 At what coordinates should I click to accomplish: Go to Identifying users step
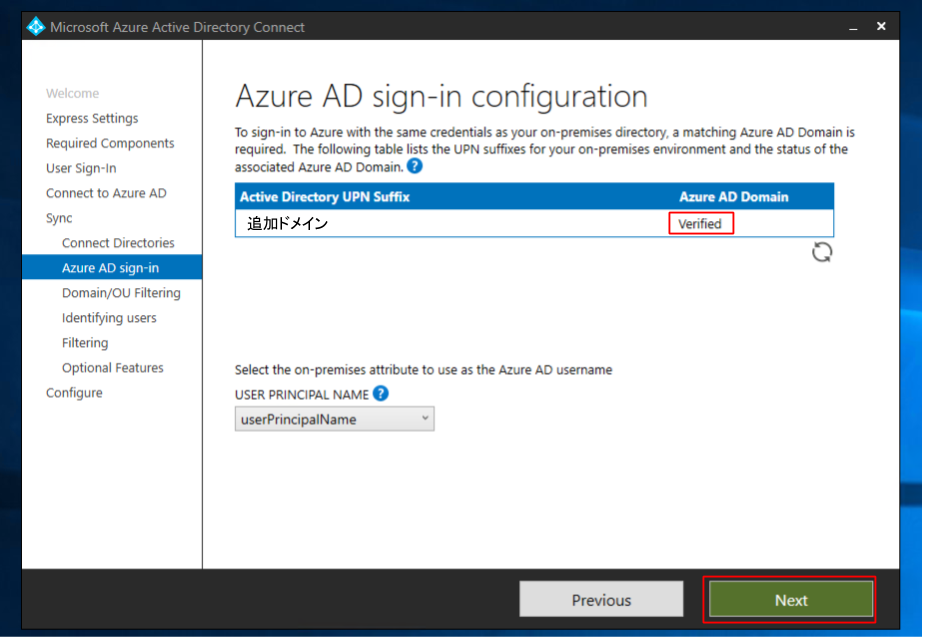109,319
